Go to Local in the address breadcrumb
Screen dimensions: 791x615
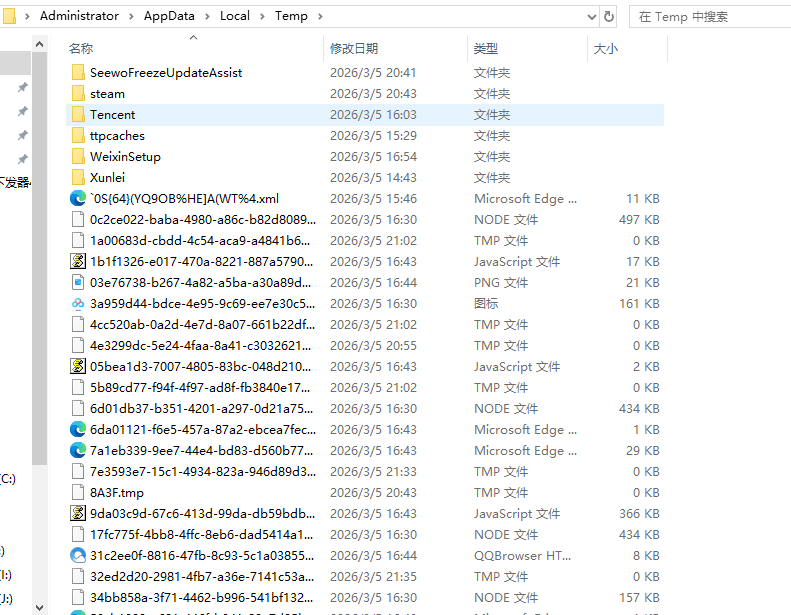(235, 16)
